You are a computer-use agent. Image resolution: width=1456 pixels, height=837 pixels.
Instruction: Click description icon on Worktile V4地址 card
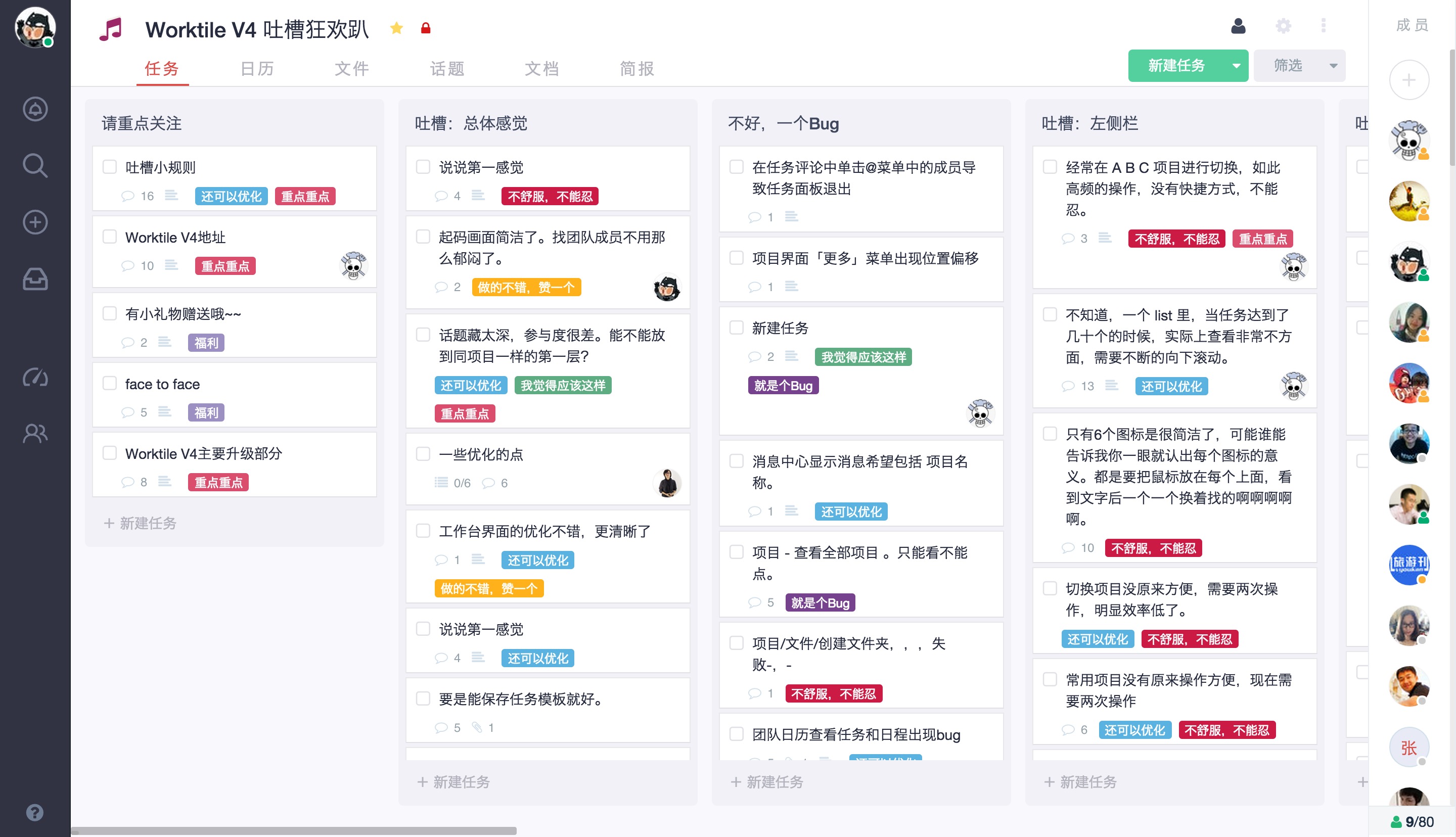(171, 265)
